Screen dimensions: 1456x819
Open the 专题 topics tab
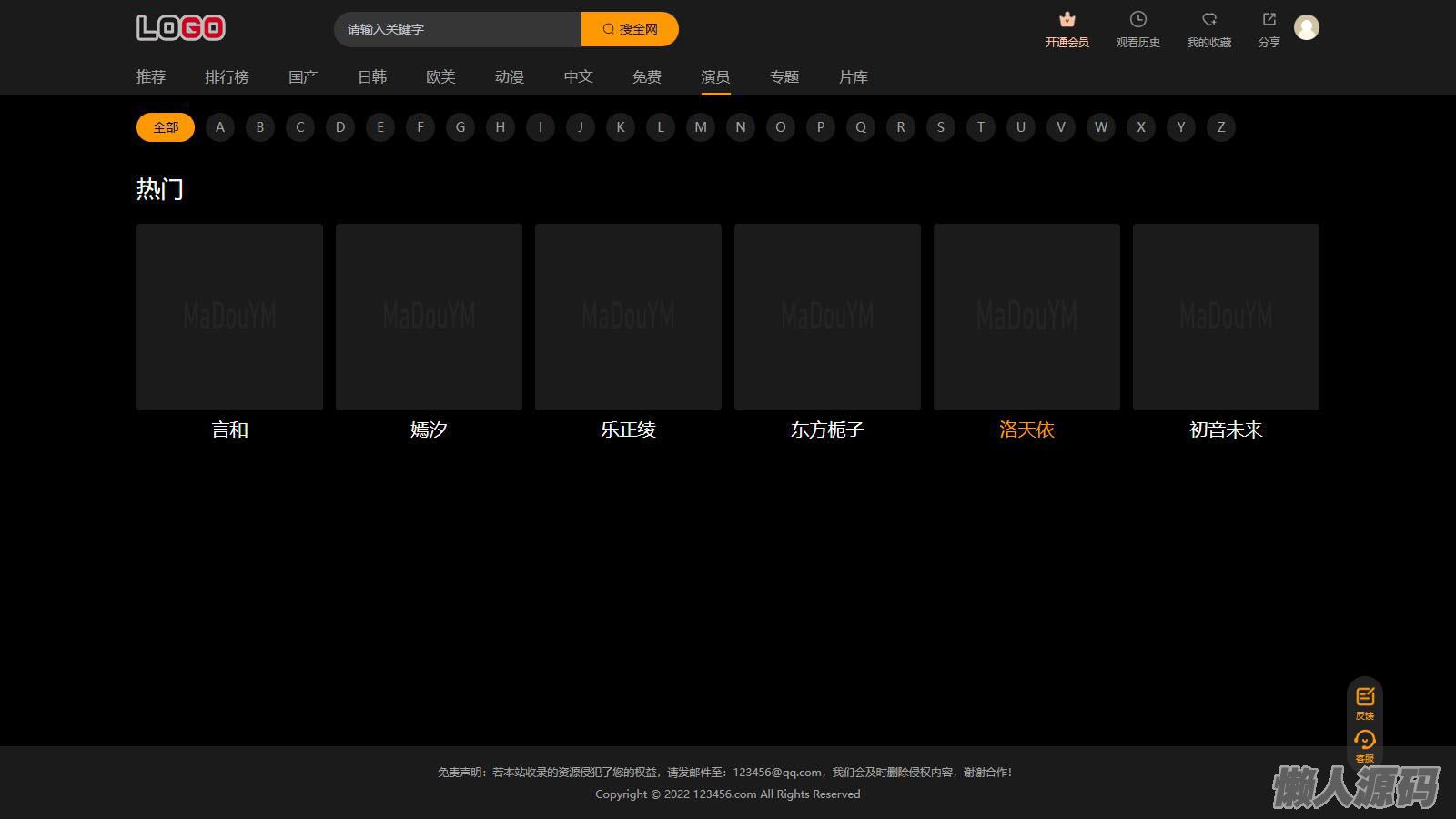coord(784,77)
